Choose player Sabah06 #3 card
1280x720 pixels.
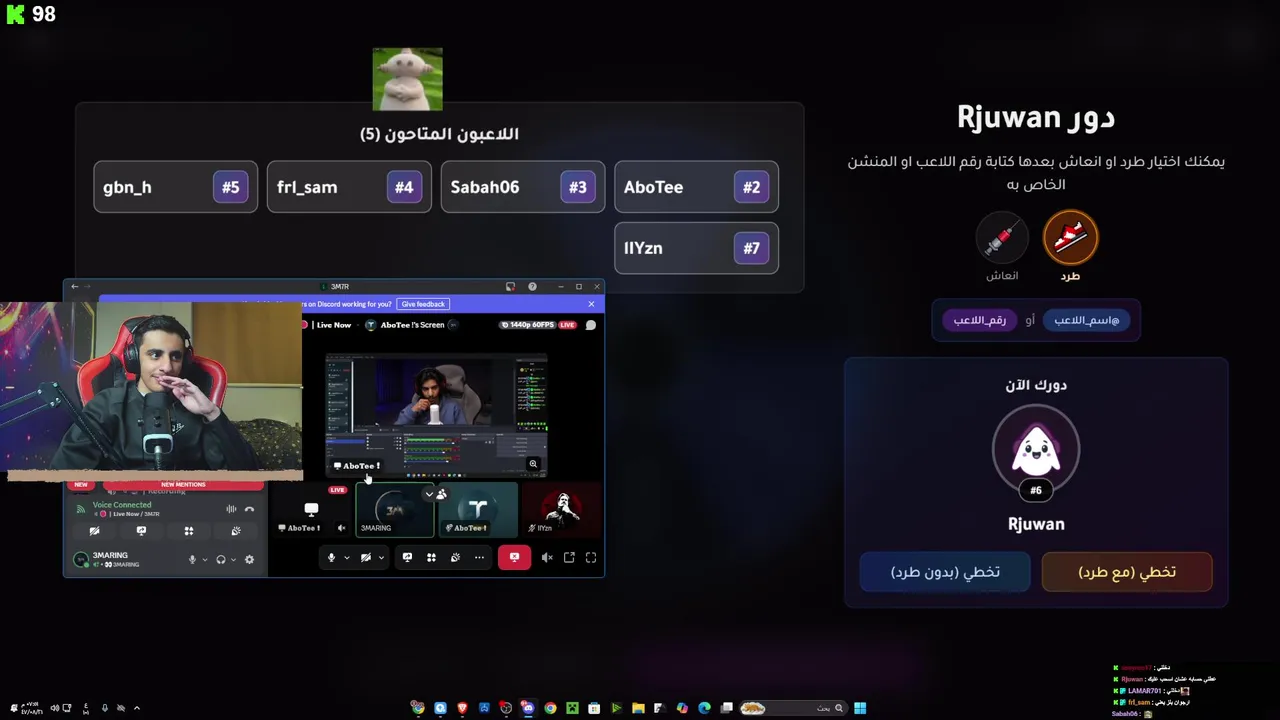coord(523,187)
